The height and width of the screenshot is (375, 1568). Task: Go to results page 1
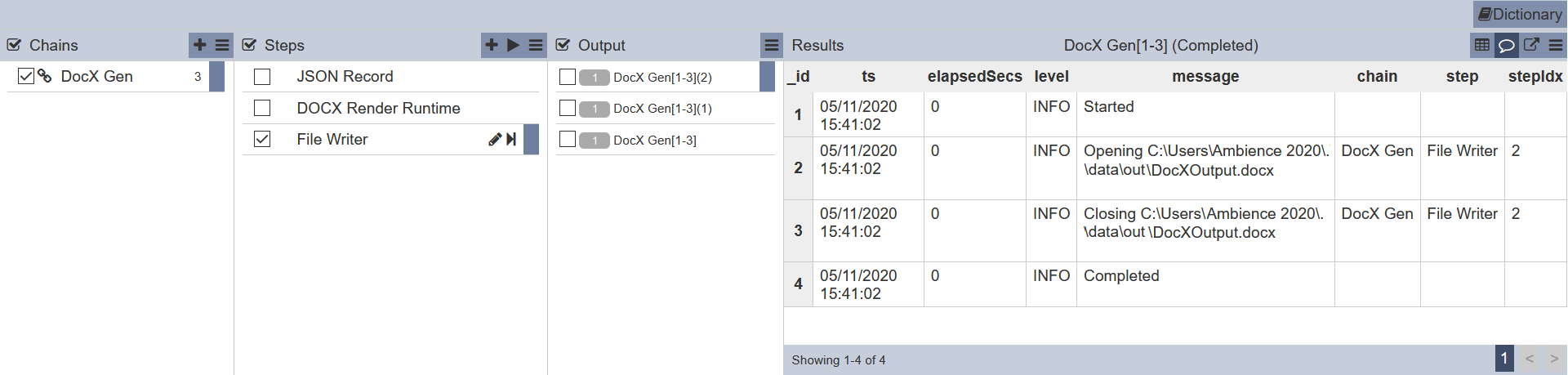[1504, 359]
